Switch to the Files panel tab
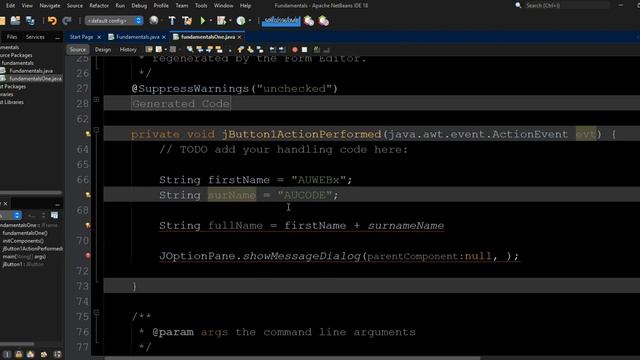 pyautogui.click(x=12, y=37)
